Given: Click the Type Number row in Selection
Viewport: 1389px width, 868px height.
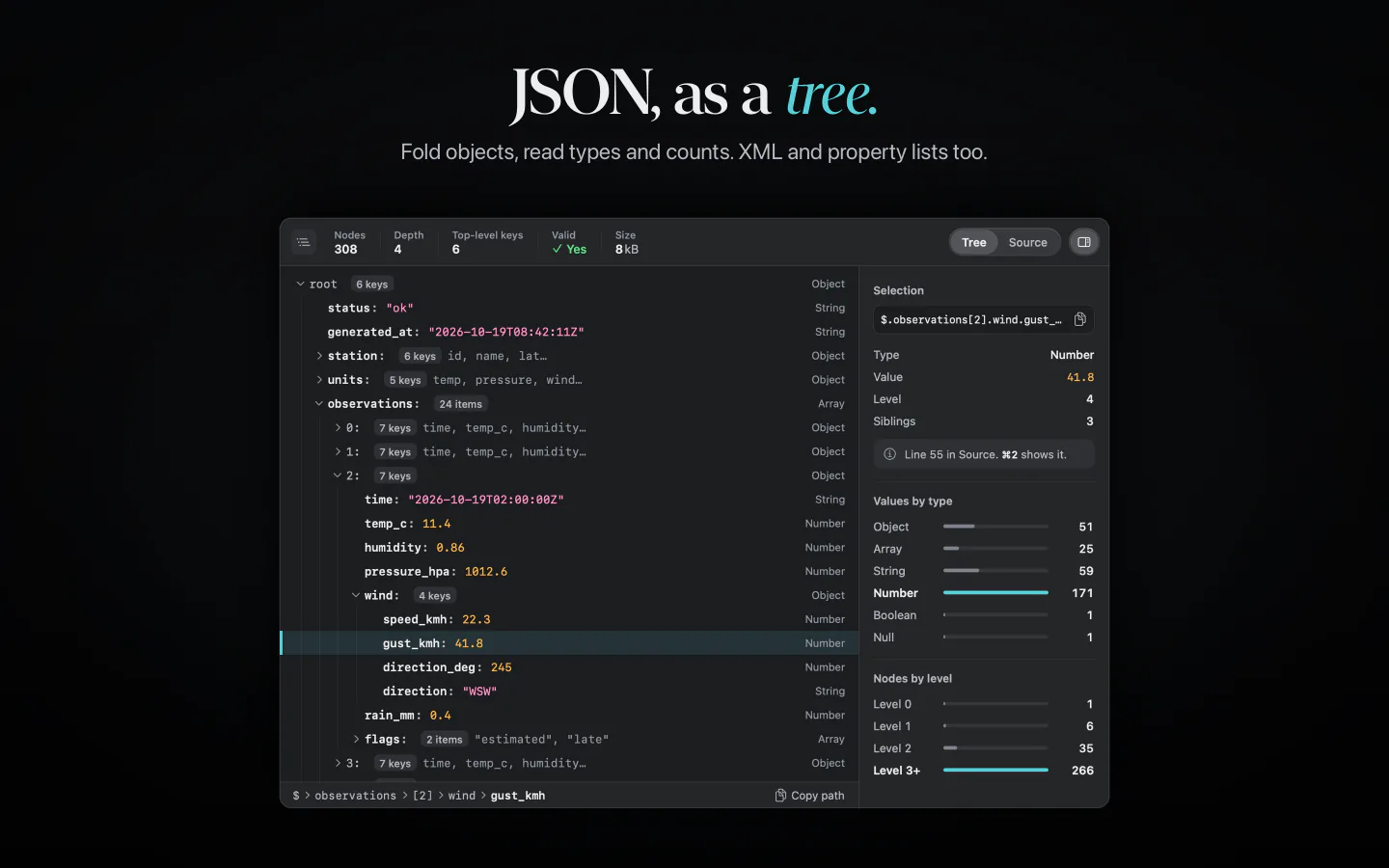Looking at the screenshot, I should (984, 355).
